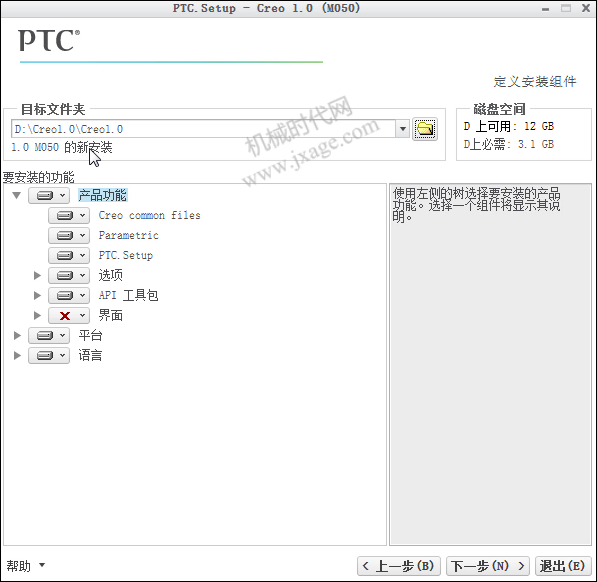Open install-state dropdown for API 工具包
597x582 pixels.
click(x=69, y=295)
